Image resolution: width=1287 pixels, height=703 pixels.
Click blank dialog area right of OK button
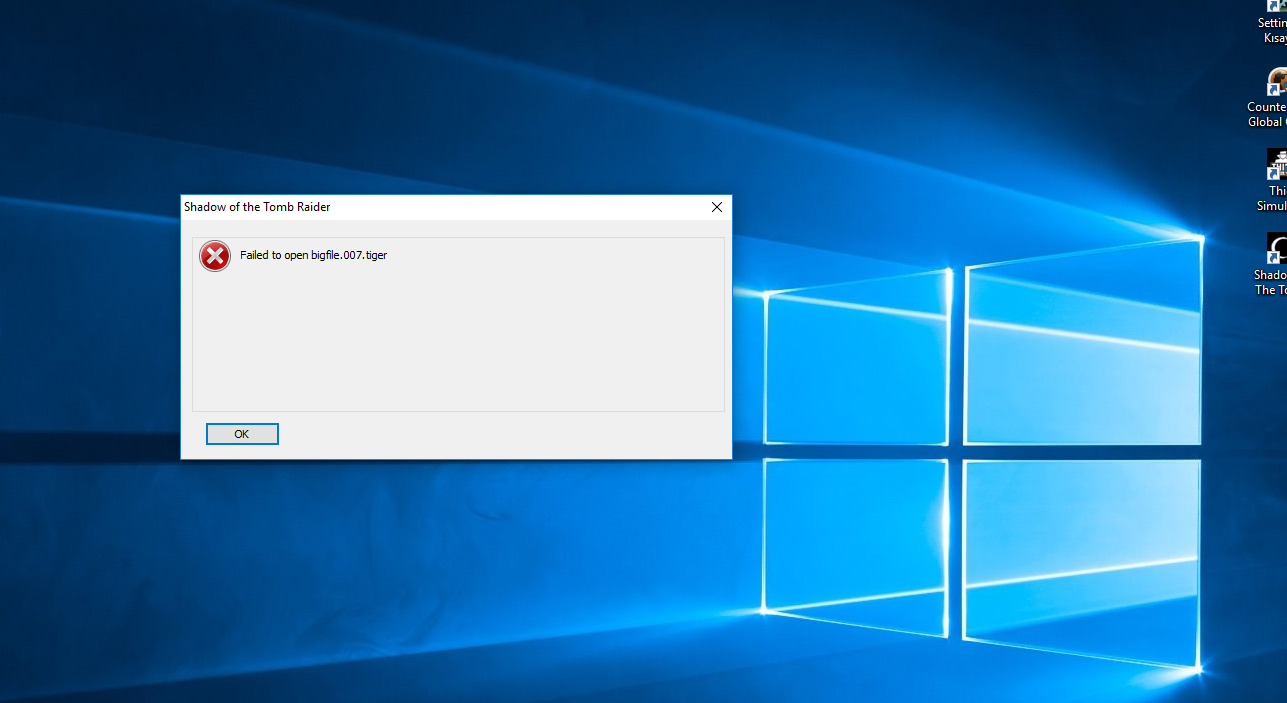[500, 435]
